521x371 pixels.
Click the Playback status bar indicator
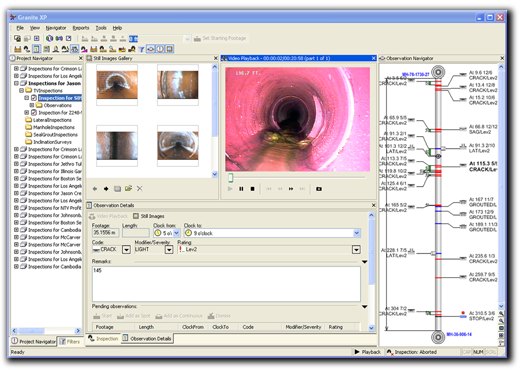pos(367,352)
